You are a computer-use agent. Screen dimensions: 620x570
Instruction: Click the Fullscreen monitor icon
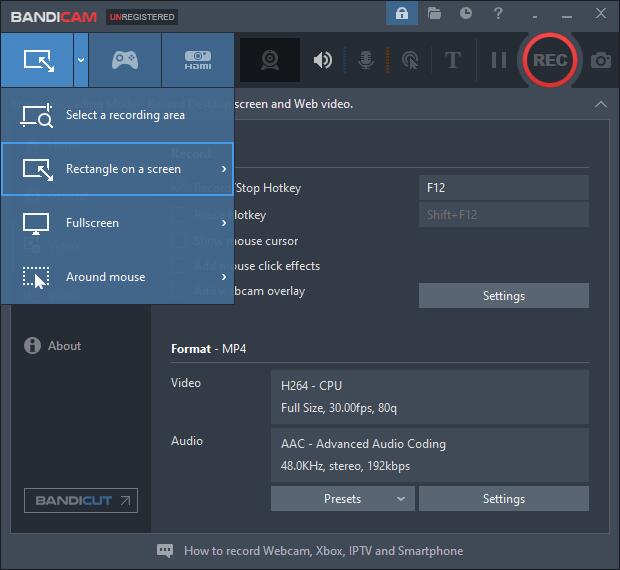36,224
